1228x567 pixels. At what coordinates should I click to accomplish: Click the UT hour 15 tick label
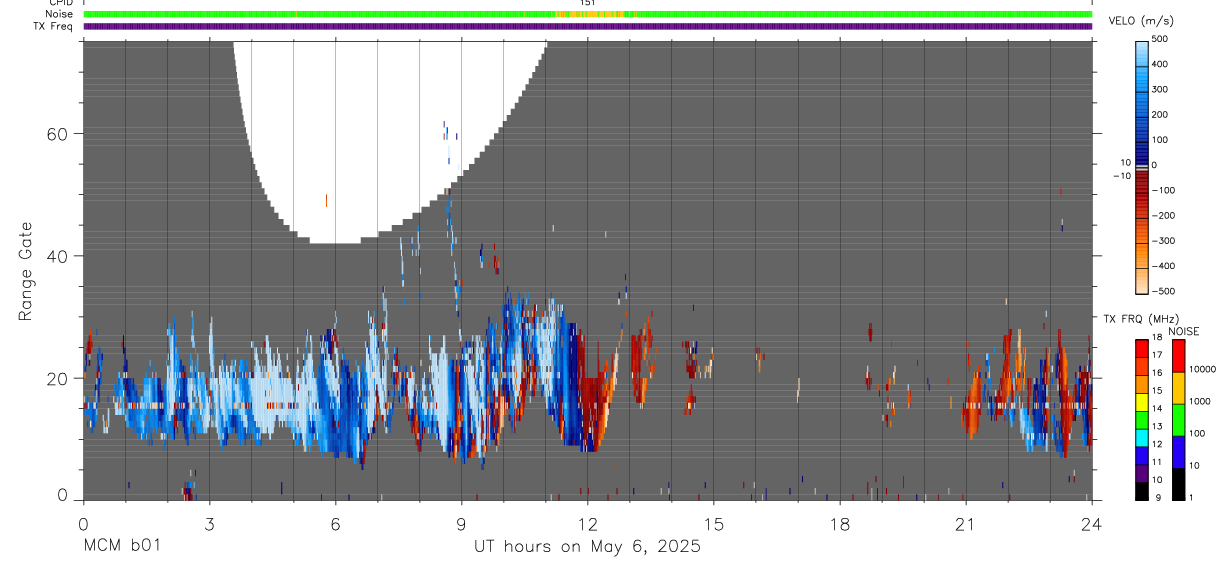coord(714,524)
